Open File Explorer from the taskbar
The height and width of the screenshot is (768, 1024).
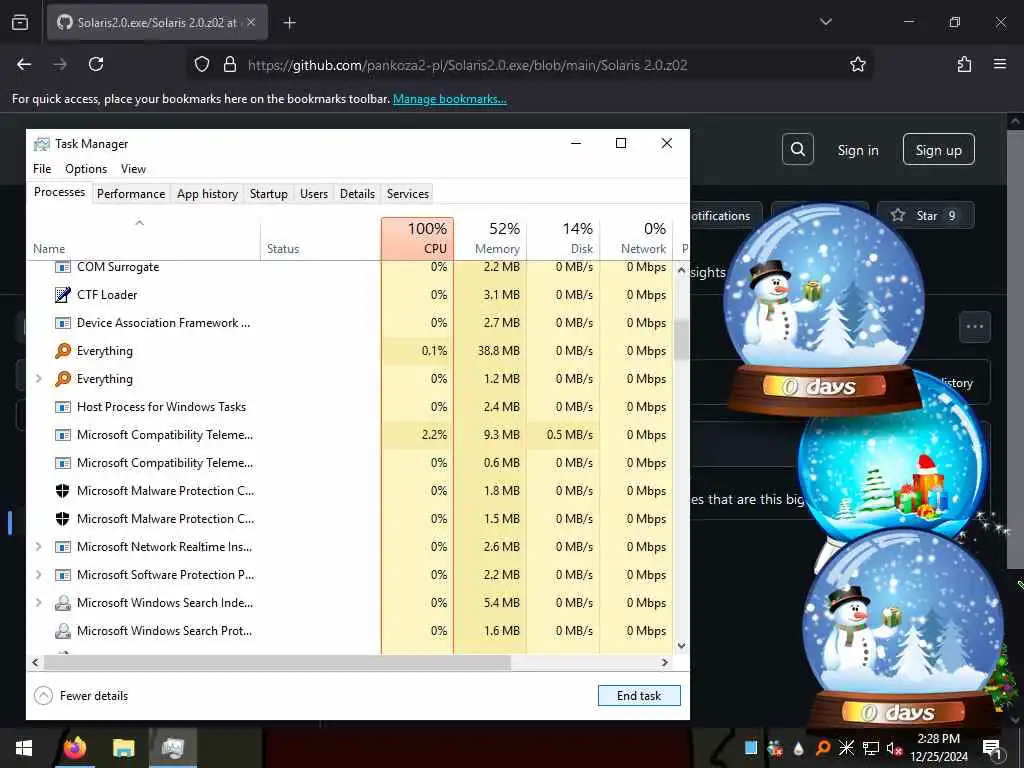click(123, 748)
